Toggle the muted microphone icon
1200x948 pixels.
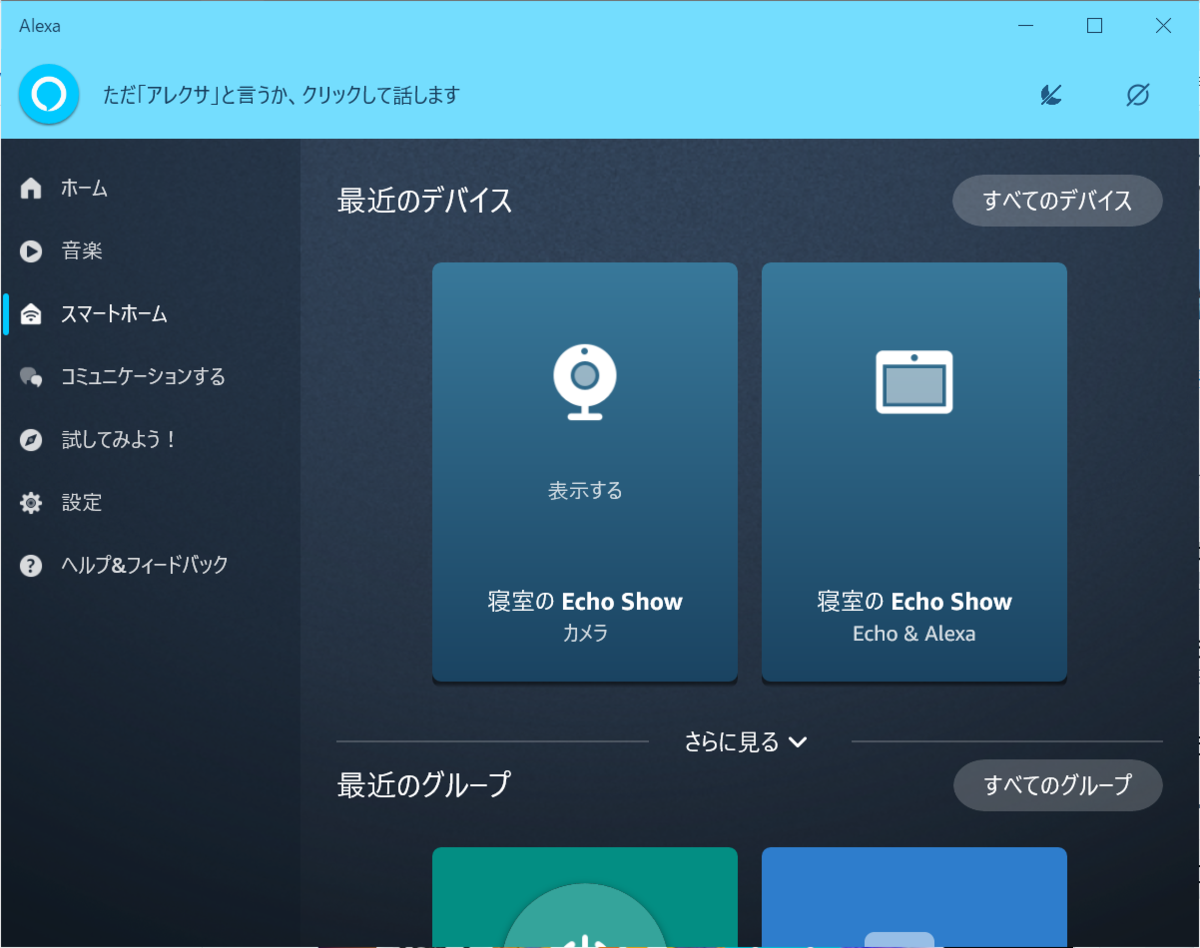click(x=1050, y=94)
